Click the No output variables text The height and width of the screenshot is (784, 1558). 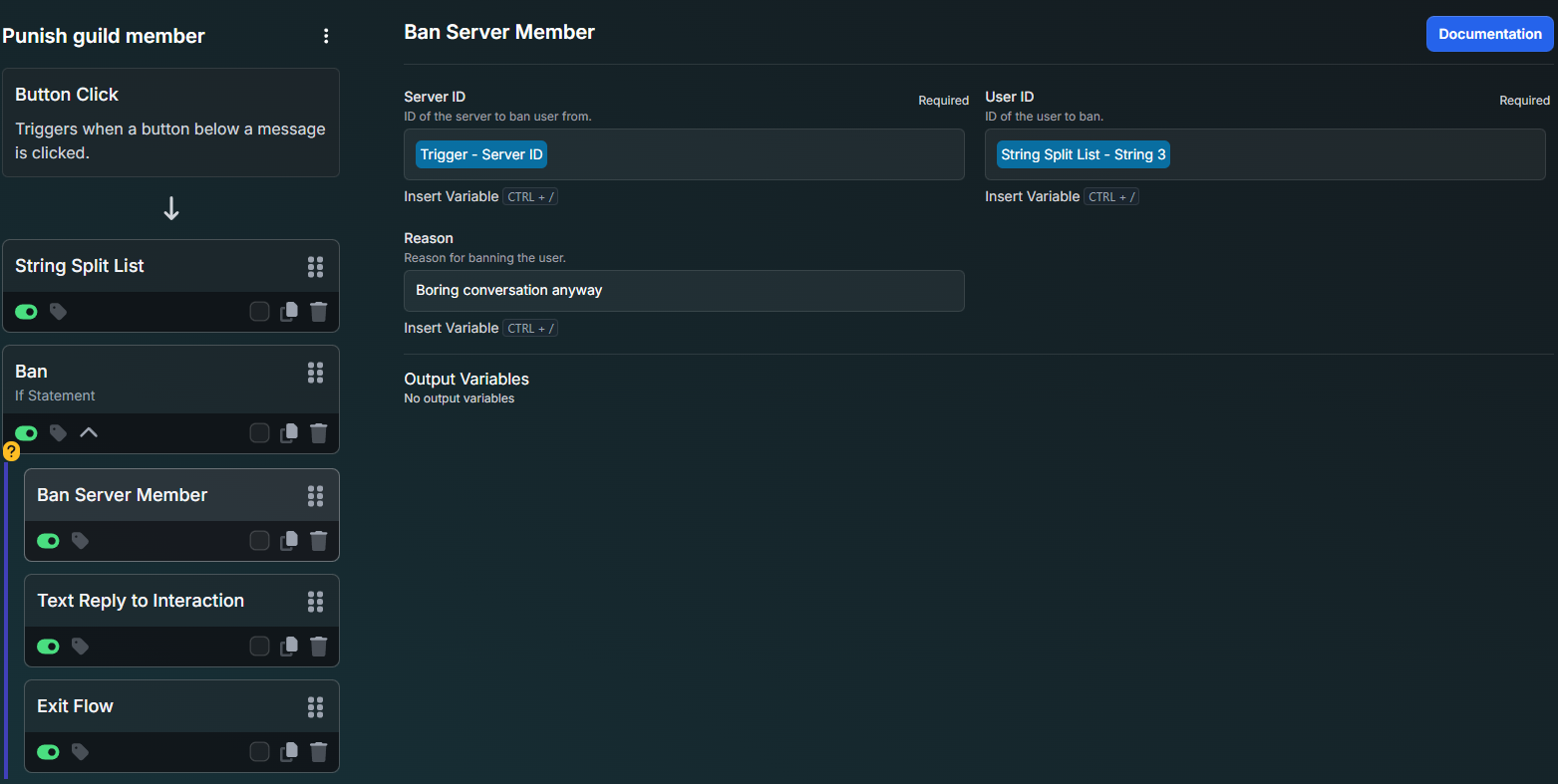(460, 398)
